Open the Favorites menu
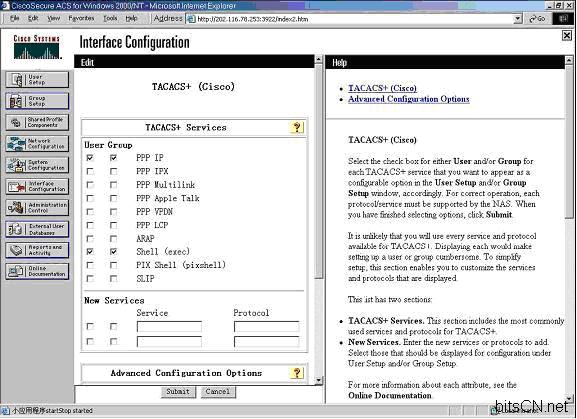The image size is (577, 419). tap(81, 18)
